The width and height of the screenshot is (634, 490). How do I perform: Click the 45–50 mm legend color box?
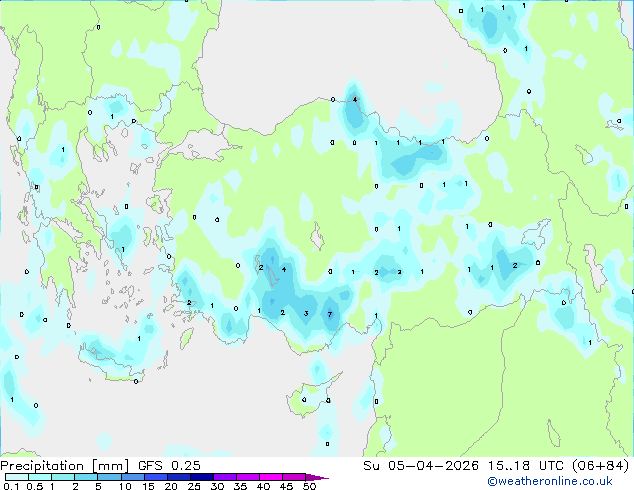[x=294, y=477]
